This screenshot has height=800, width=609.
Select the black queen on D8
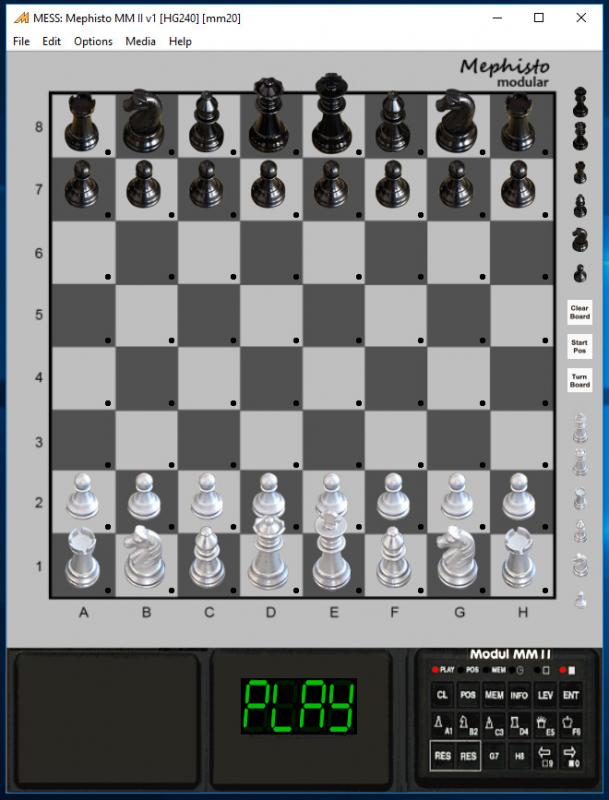pos(268,116)
